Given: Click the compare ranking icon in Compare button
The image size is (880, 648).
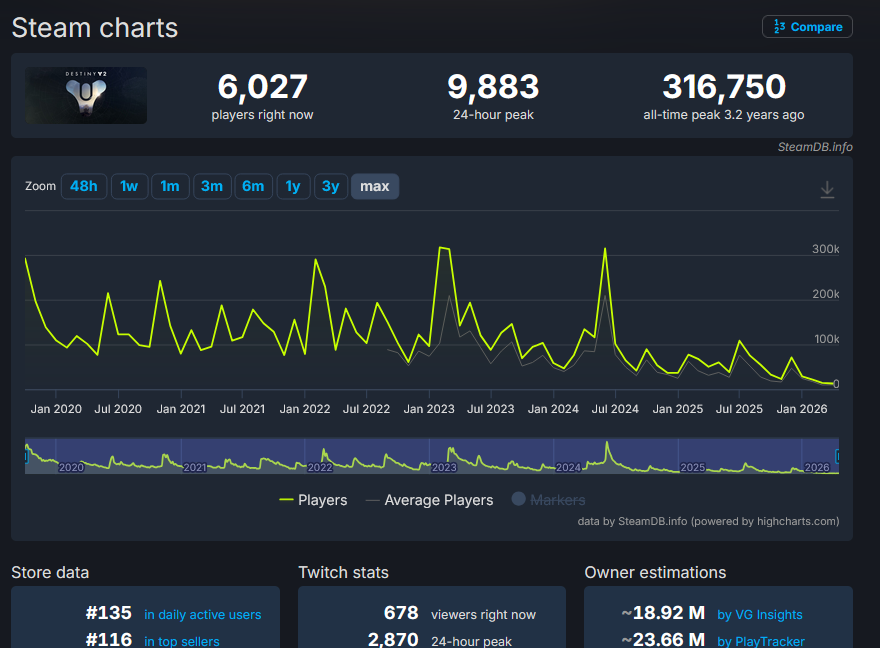Looking at the screenshot, I should click(779, 26).
